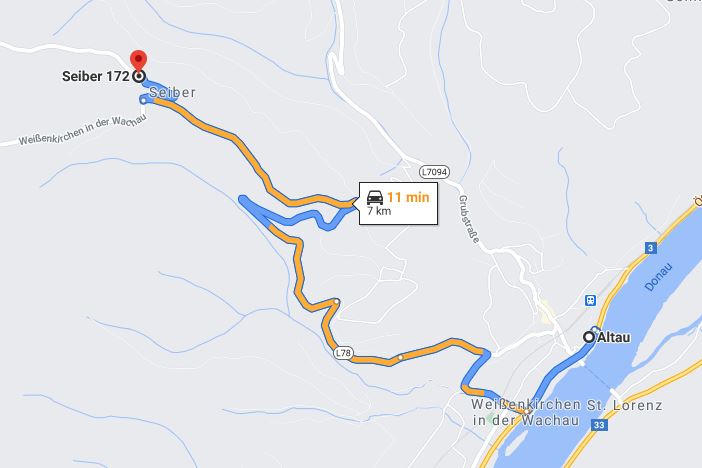Select the 11 min route time label
The height and width of the screenshot is (468, 702).
408,197
